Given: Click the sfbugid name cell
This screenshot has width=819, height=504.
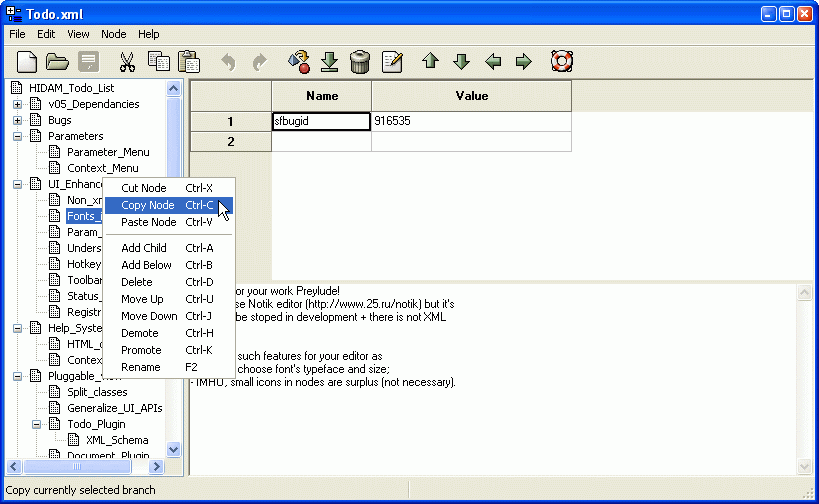Looking at the screenshot, I should [321, 121].
